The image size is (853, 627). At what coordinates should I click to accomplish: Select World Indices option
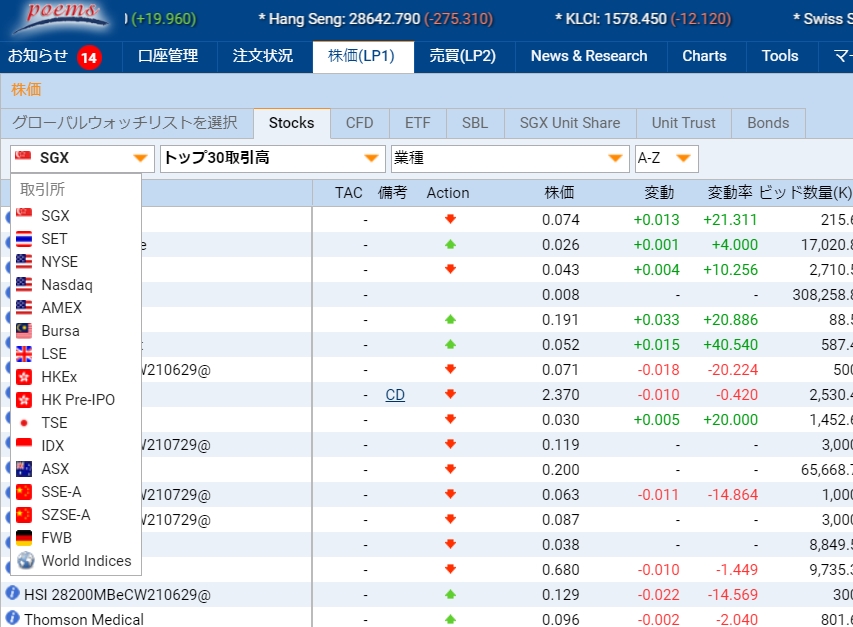(76, 561)
